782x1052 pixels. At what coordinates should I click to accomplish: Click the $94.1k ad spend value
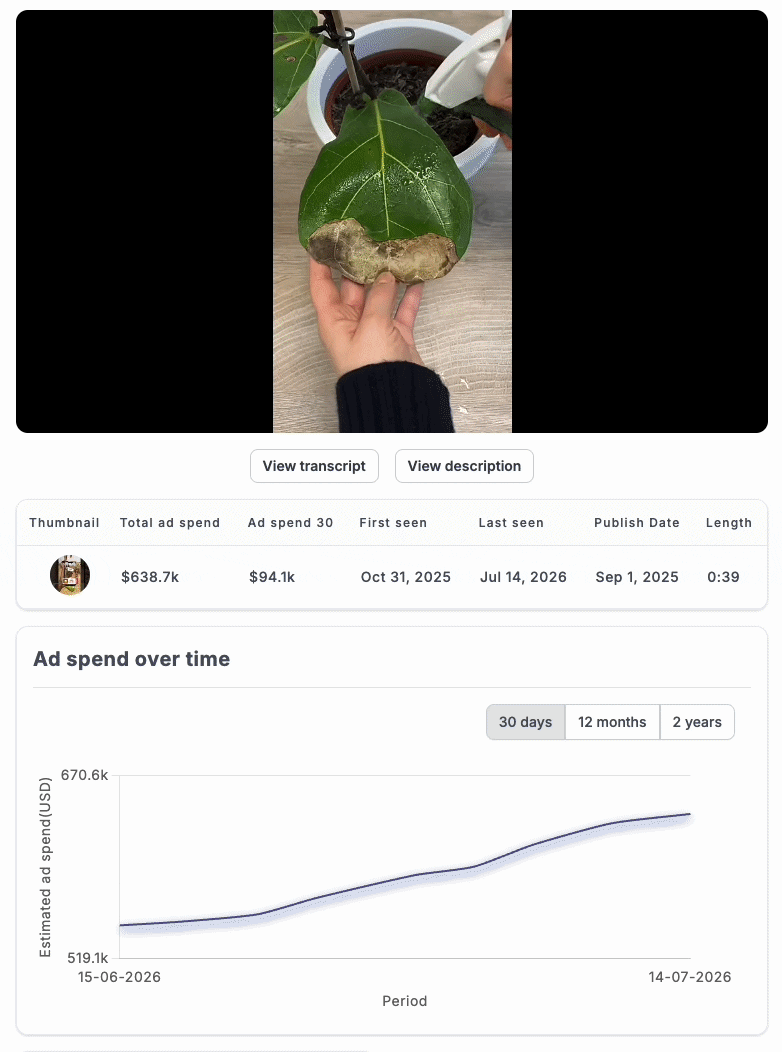coord(272,577)
